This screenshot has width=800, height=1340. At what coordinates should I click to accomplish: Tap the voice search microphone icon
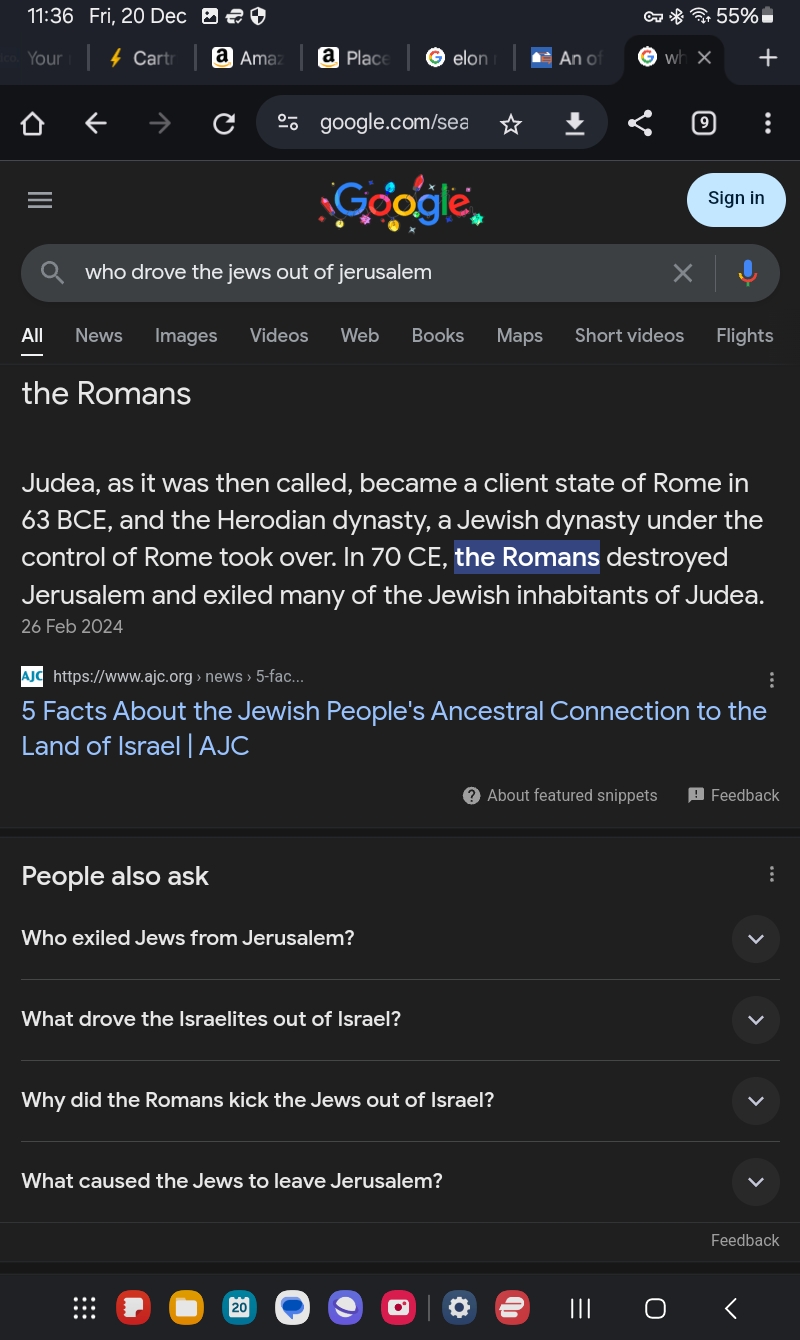[748, 272]
